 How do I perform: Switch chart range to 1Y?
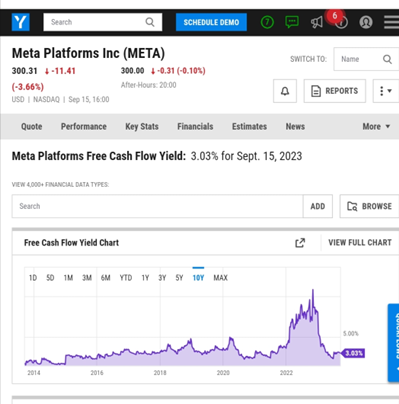pos(145,278)
